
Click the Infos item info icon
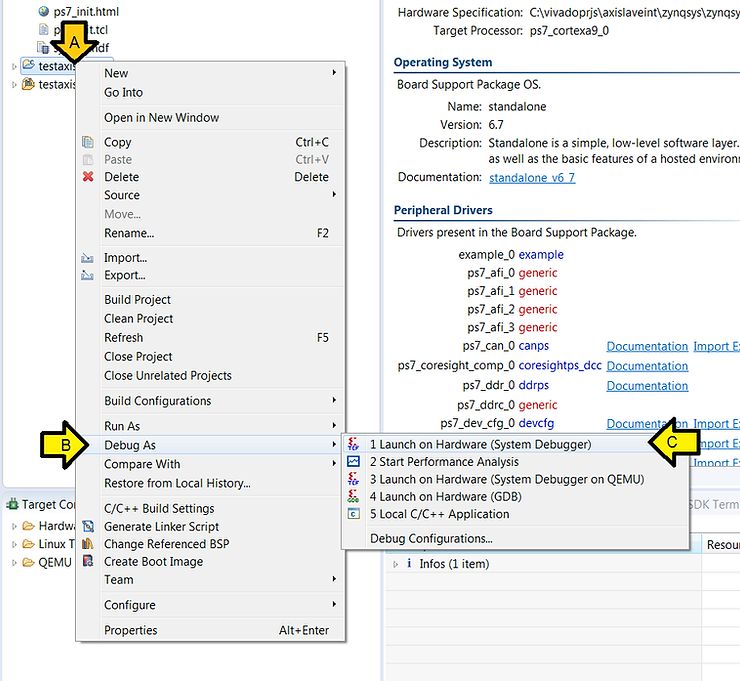coord(409,563)
